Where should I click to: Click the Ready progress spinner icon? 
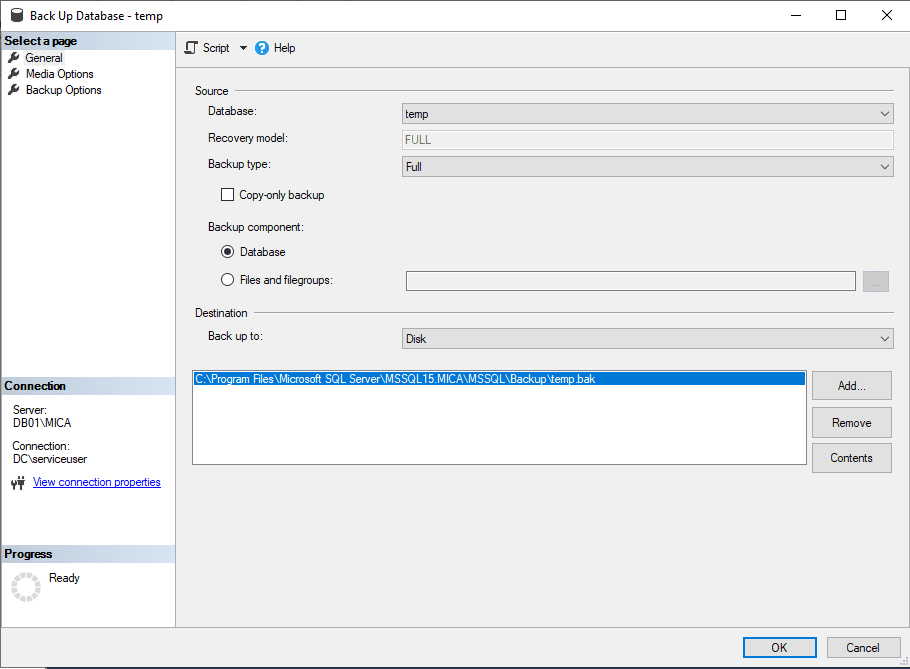tap(26, 587)
